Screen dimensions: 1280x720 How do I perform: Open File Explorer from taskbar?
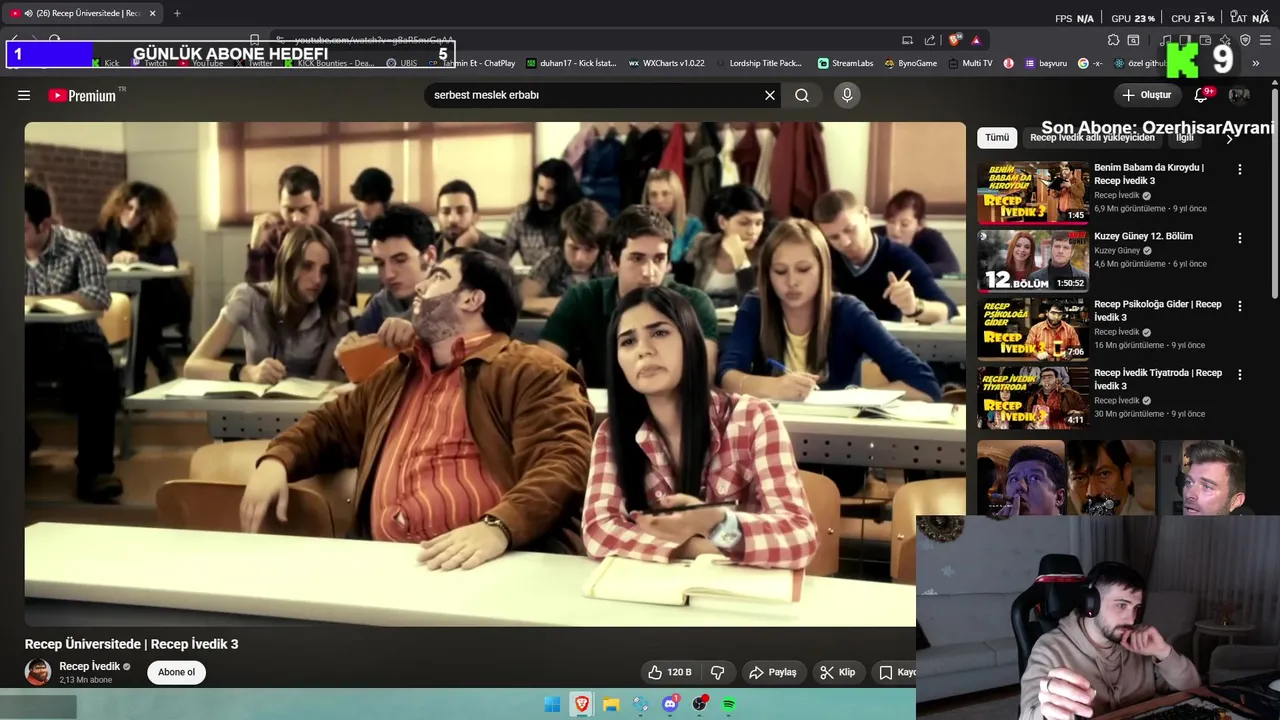(611, 705)
